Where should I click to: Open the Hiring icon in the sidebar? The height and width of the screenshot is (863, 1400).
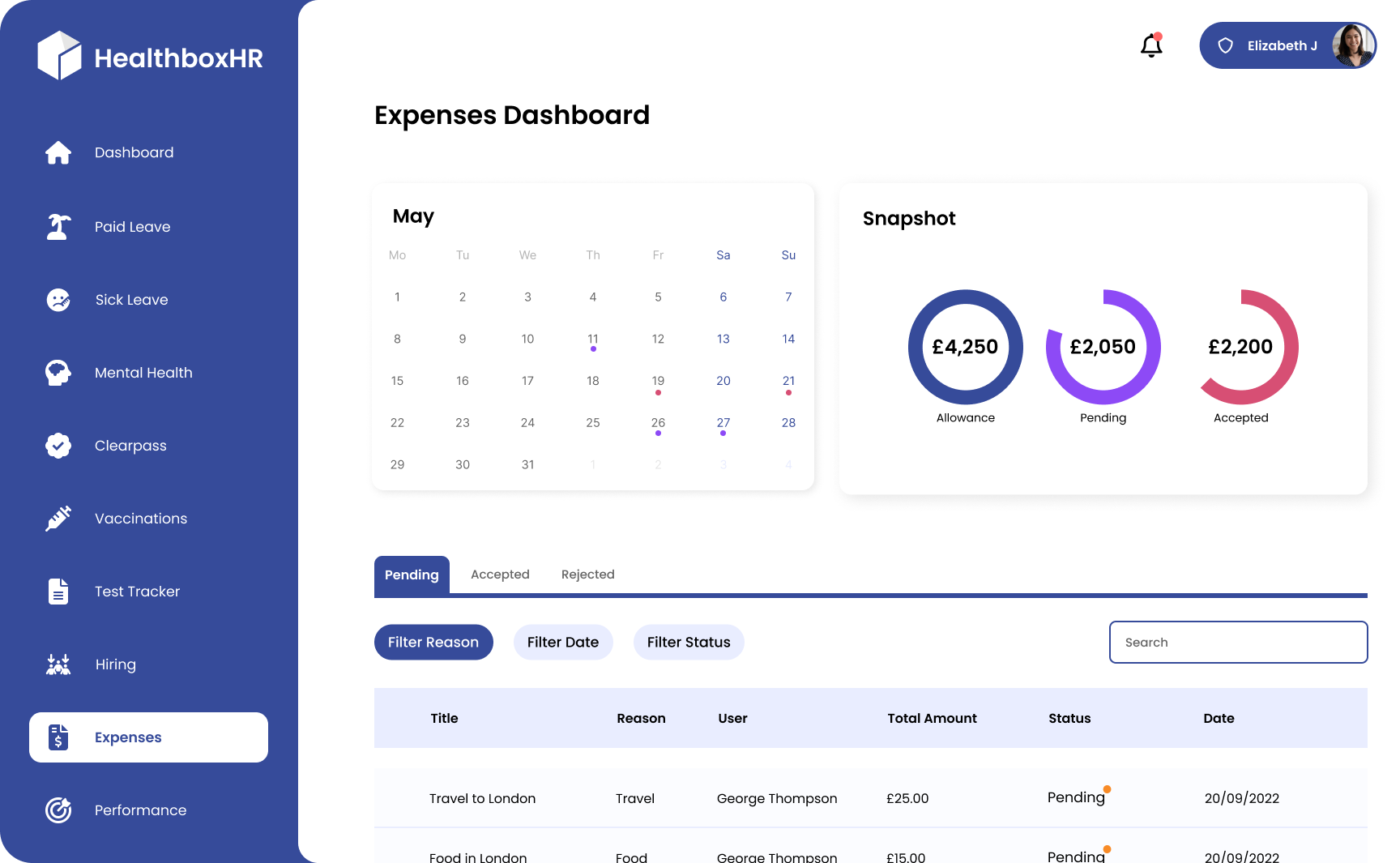pos(58,664)
